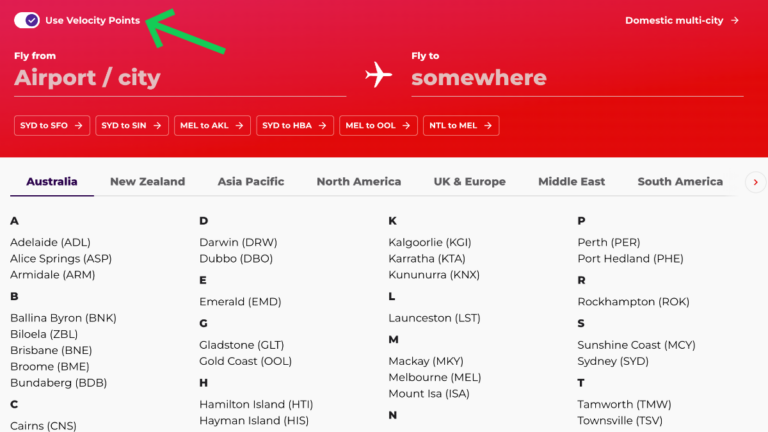Select Perth (PER) airport
This screenshot has height=432, width=768.
tap(608, 243)
